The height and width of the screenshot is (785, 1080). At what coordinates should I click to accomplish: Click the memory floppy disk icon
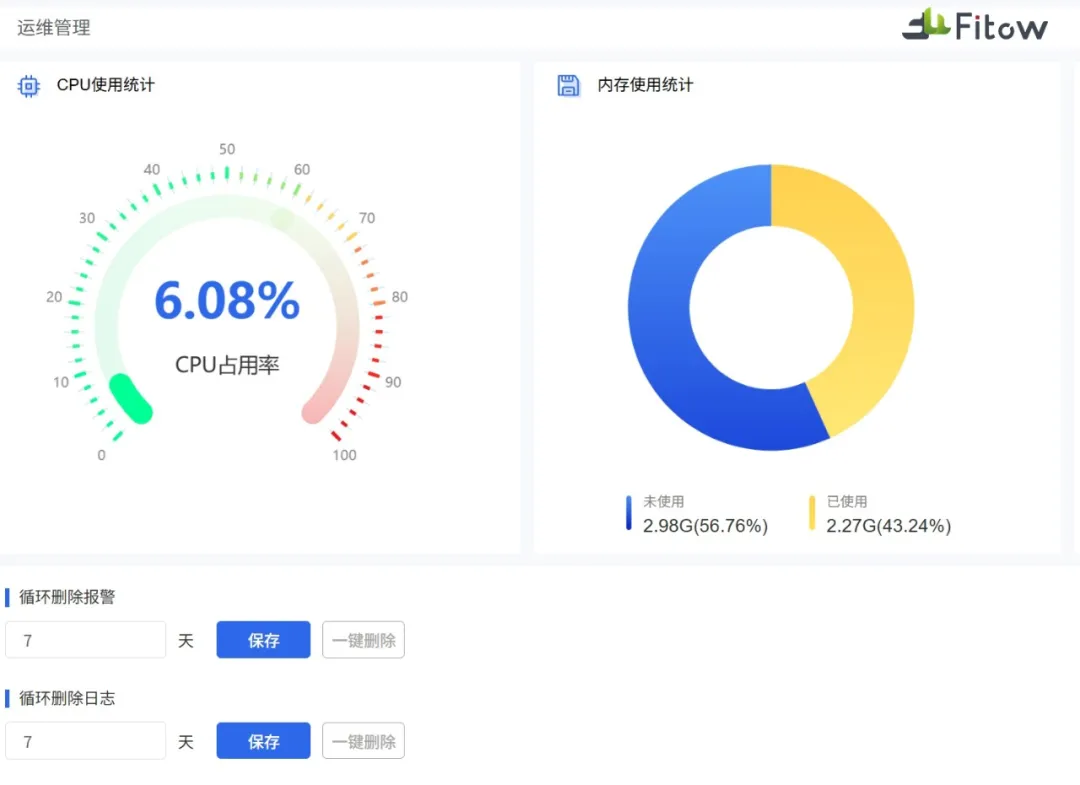pos(568,86)
